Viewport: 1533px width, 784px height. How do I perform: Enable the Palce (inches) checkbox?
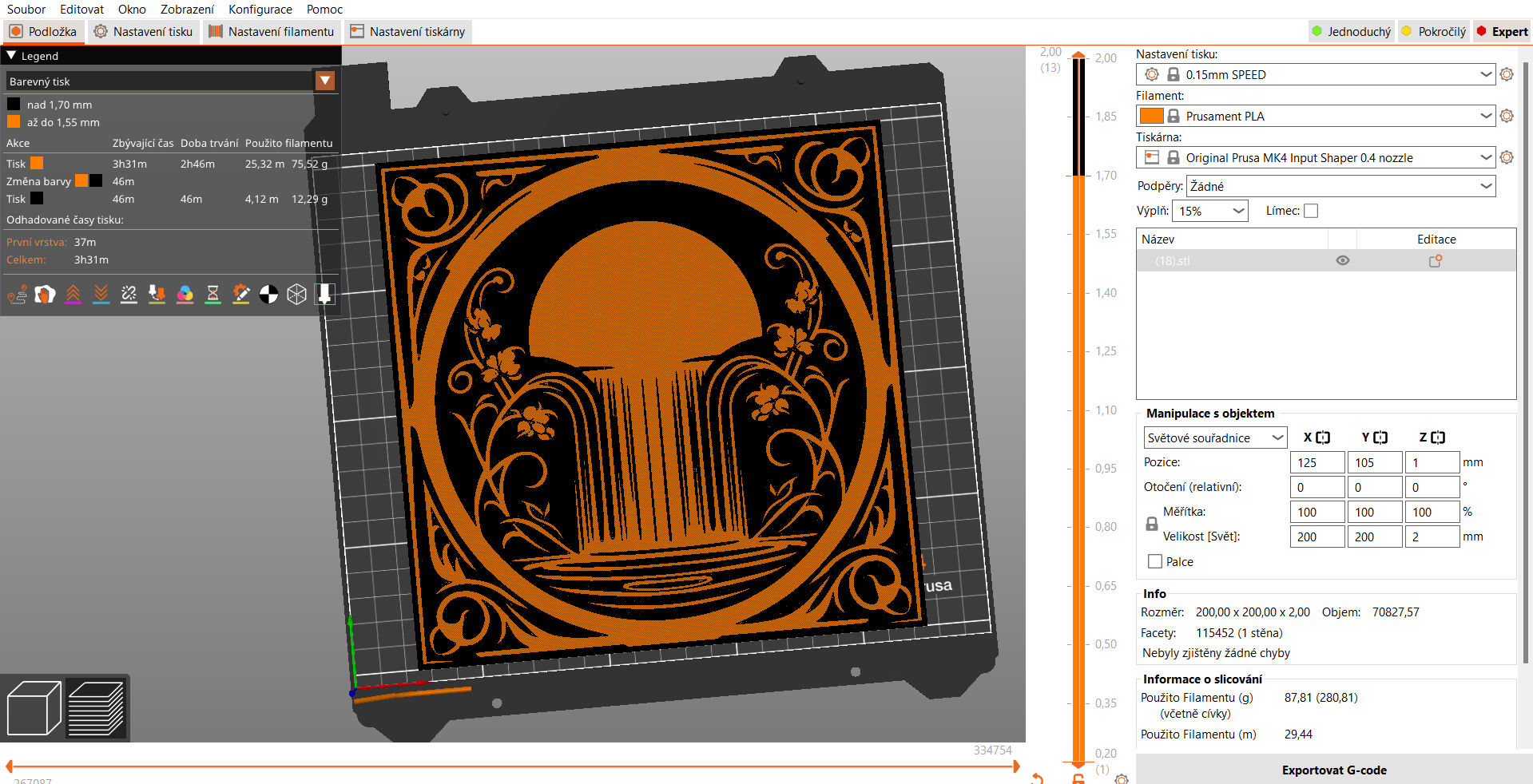pos(1155,561)
